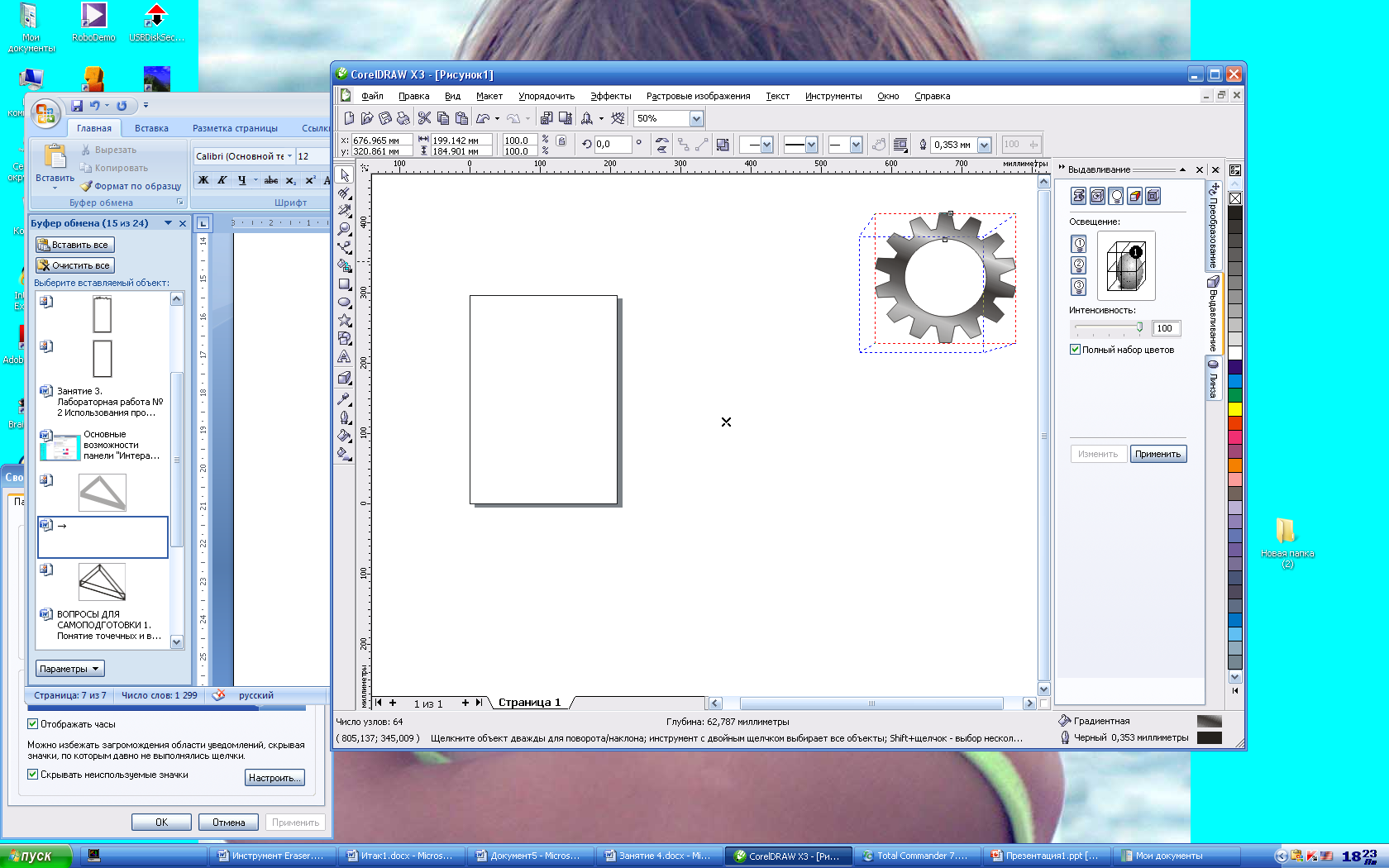The width and height of the screenshot is (1389, 868).
Task: Click the Paste icon in CorelDRAW toolbar
Action: pyautogui.click(x=461, y=118)
